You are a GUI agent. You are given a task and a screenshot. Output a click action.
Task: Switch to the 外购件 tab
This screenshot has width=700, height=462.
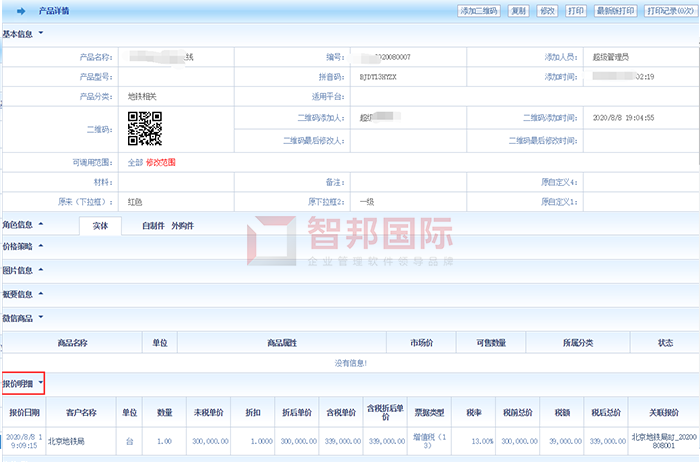[x=183, y=226]
